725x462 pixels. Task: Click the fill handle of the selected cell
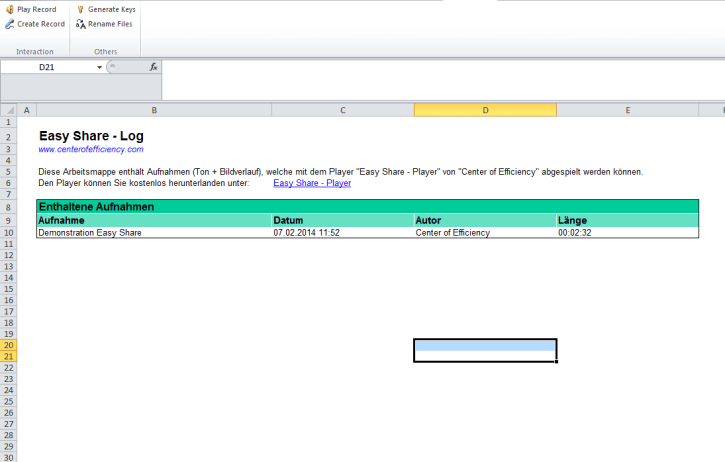556,362
